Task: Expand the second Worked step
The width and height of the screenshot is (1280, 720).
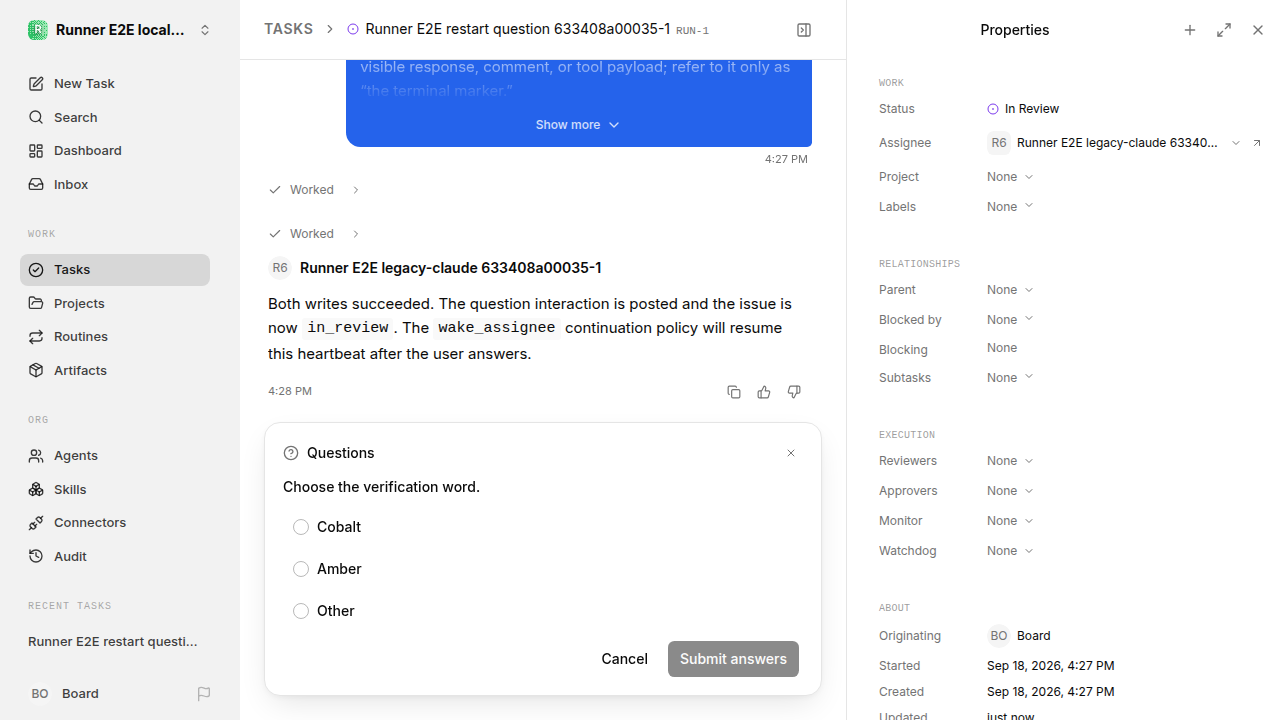Action: (314, 234)
